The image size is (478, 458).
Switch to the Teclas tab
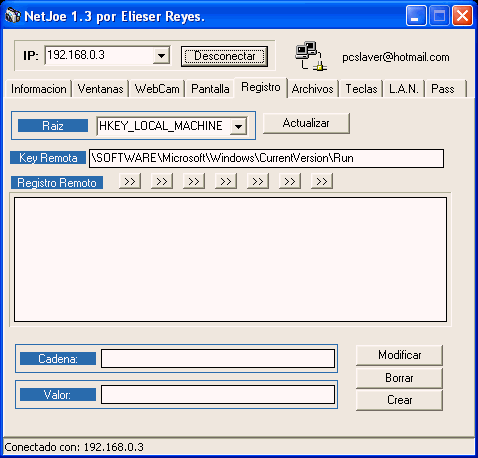point(361,89)
